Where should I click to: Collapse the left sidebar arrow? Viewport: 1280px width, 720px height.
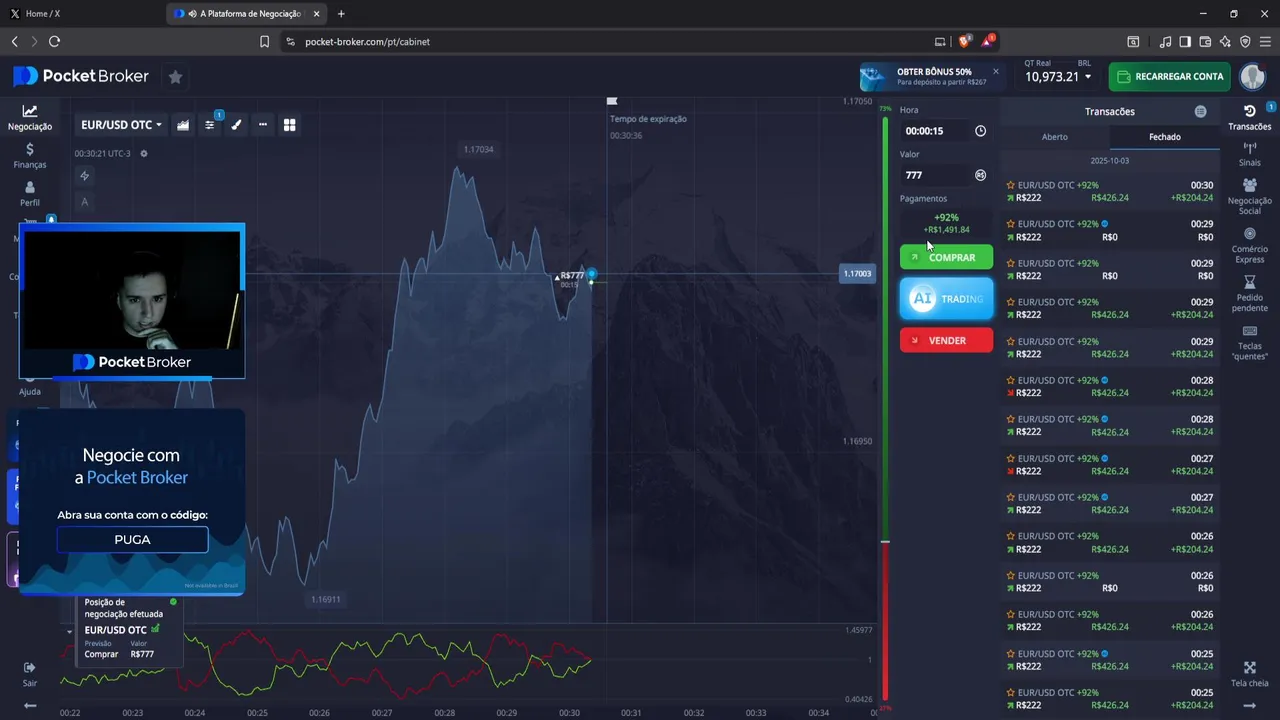(30, 706)
